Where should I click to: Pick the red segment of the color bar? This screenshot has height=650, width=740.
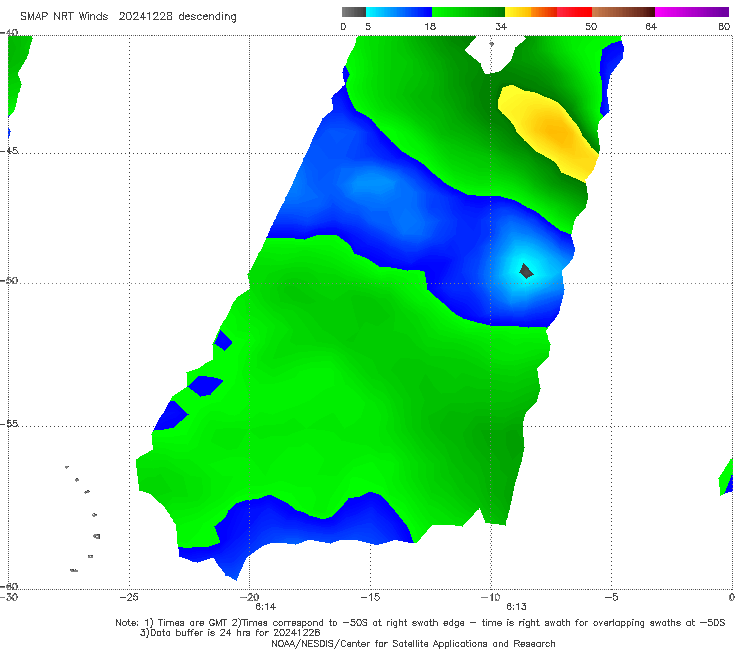click(x=574, y=12)
